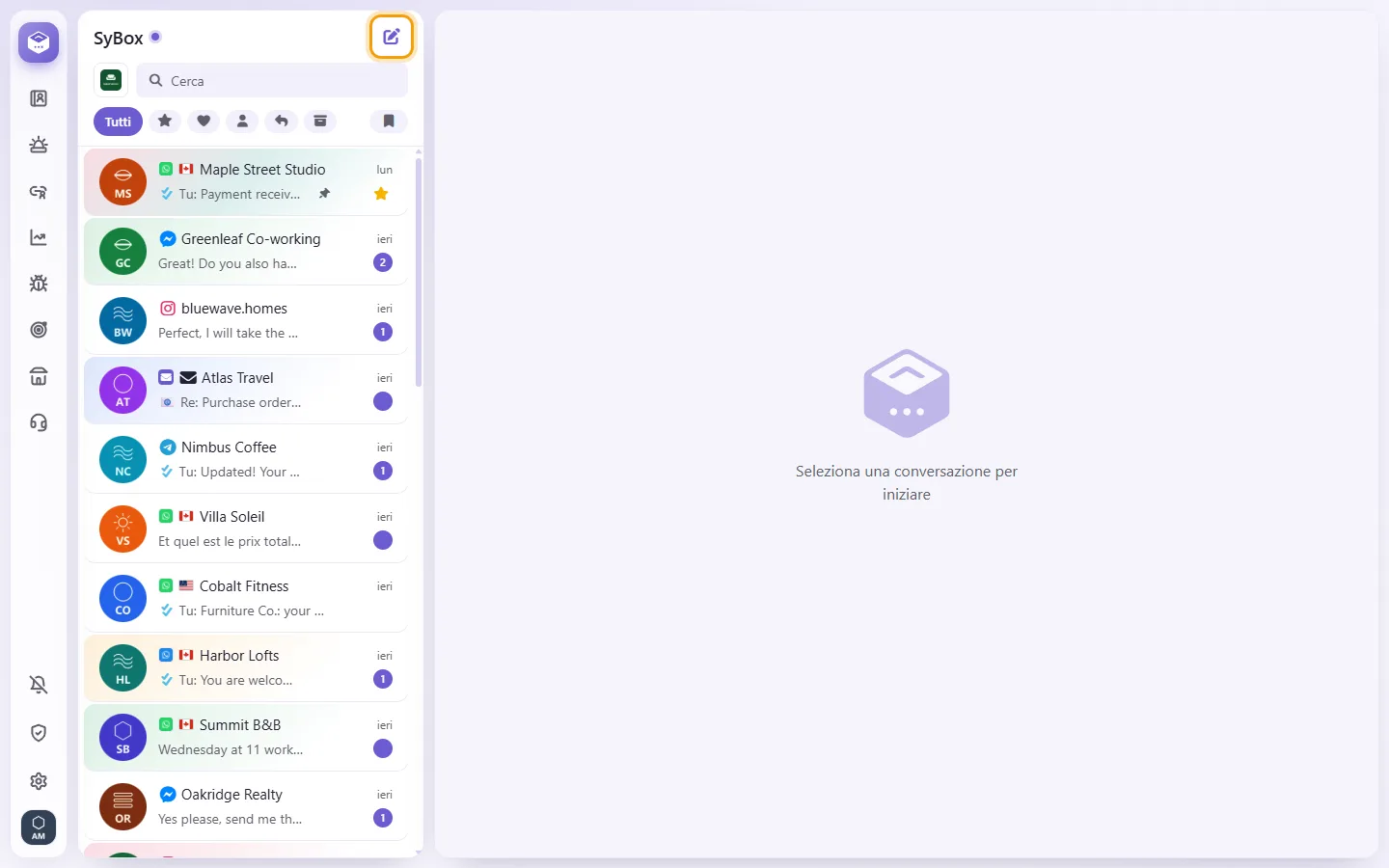
Task: Toggle the archive box filter chip
Action: [320, 122]
